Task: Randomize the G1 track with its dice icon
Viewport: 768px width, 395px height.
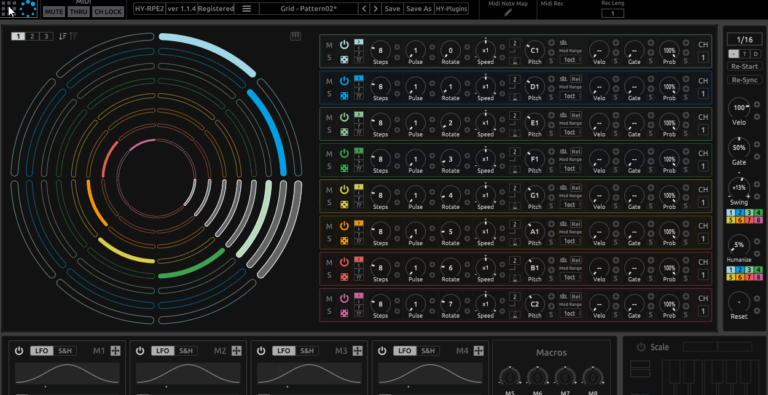Action: [x=344, y=204]
